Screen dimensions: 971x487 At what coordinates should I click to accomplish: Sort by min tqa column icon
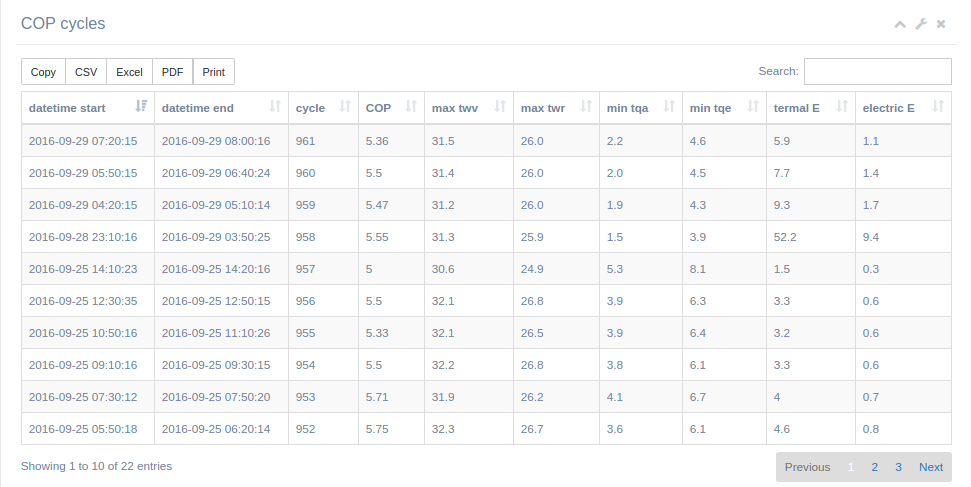pos(669,107)
